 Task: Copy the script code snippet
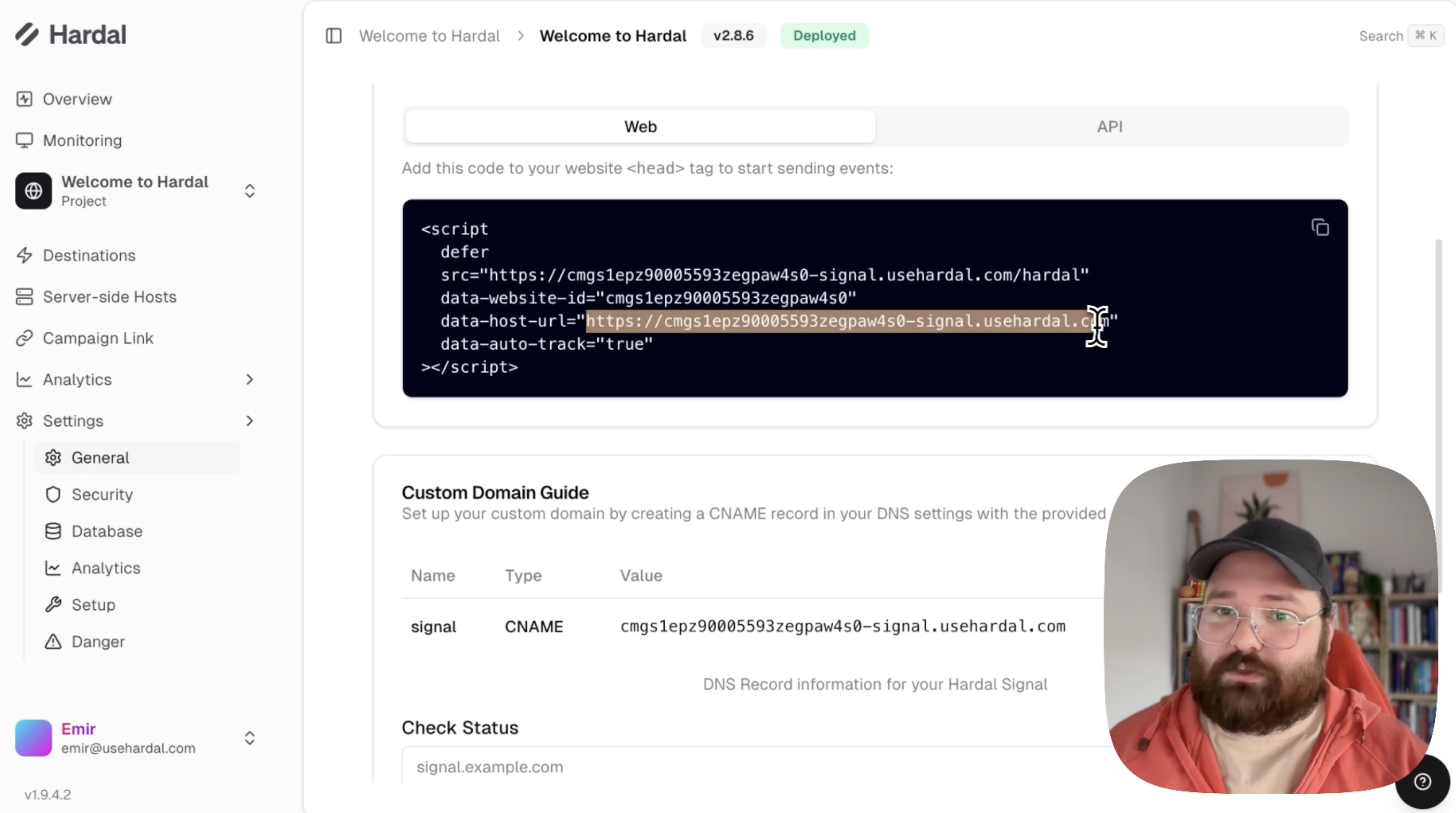click(x=1320, y=228)
